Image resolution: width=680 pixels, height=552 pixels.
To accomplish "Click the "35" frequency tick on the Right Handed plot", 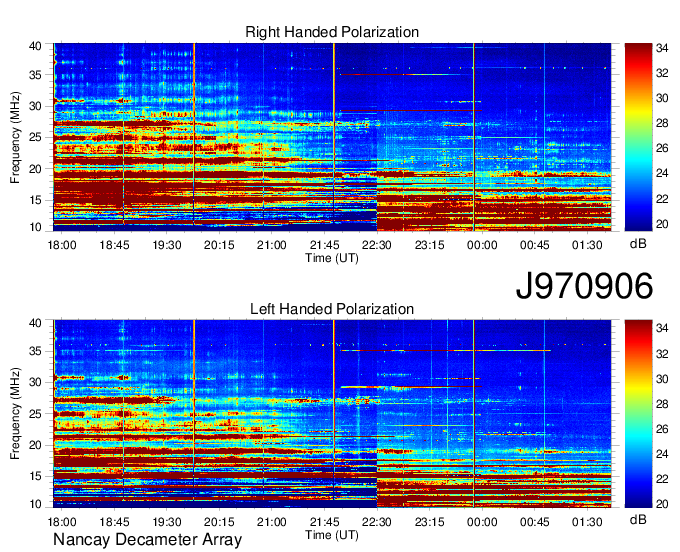I will 35,75.
